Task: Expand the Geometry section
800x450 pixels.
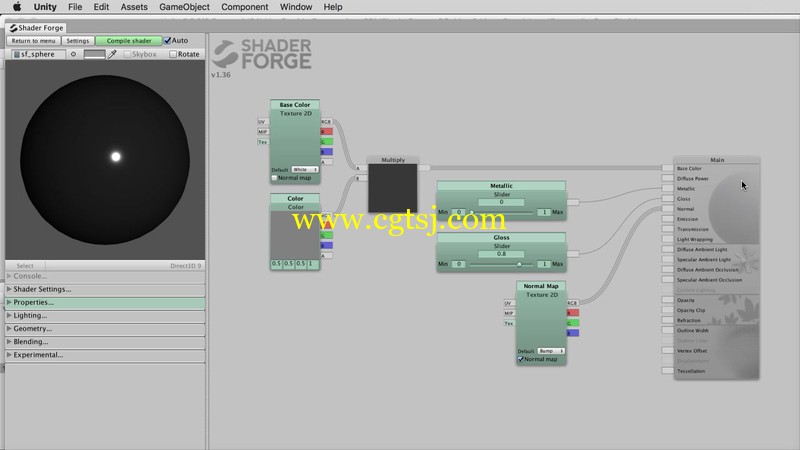Action: (x=105, y=329)
